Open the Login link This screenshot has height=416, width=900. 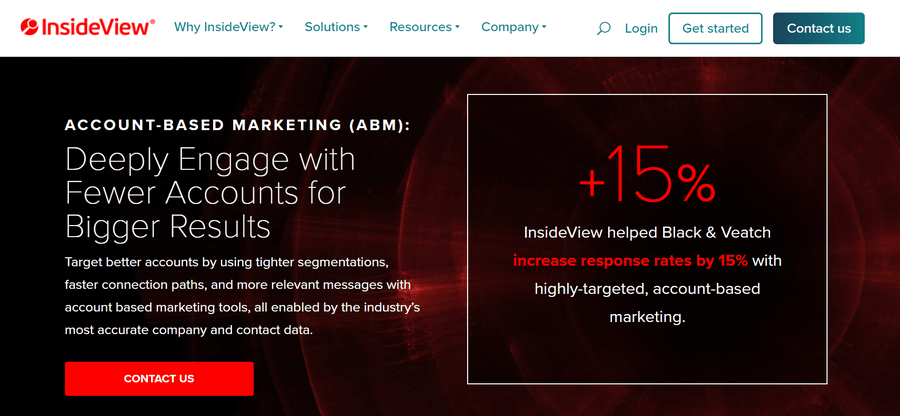(641, 28)
